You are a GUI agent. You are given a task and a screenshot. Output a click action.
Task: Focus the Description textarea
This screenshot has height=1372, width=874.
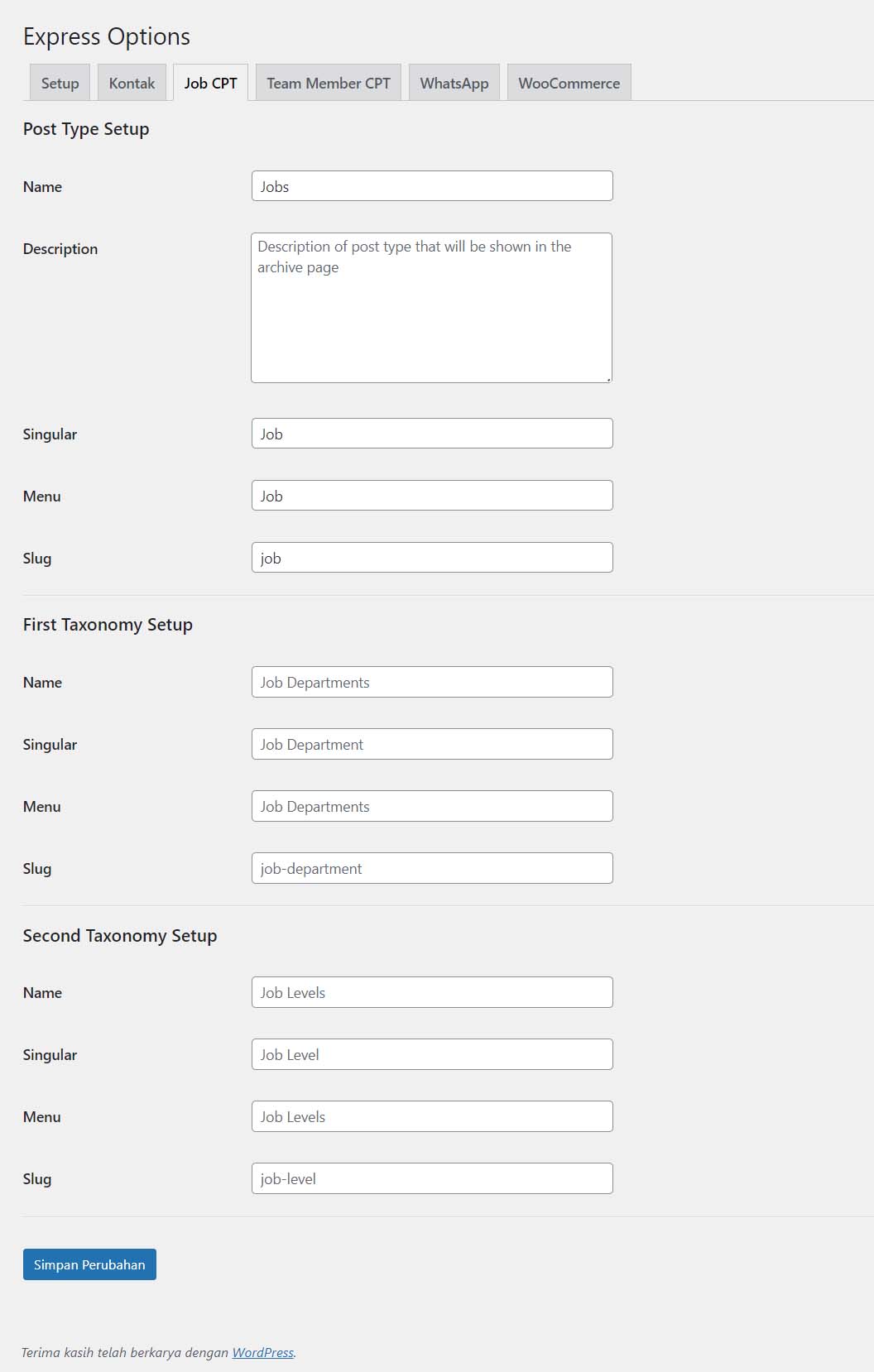[x=431, y=308]
